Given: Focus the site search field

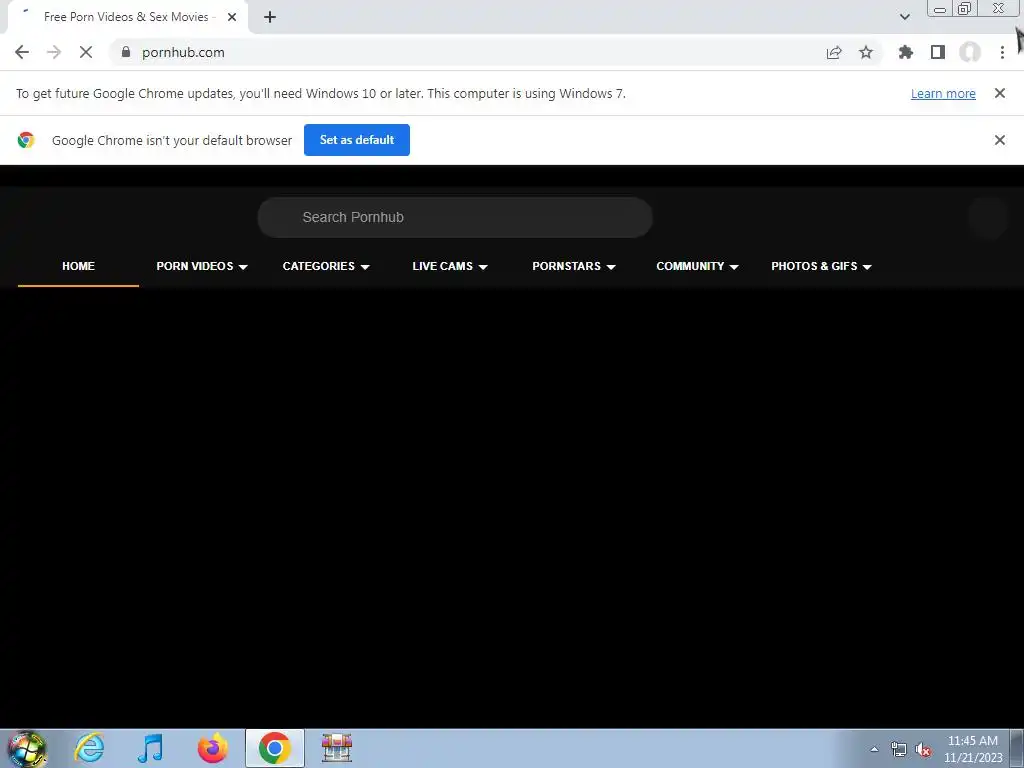Looking at the screenshot, I should pyautogui.click(x=455, y=217).
